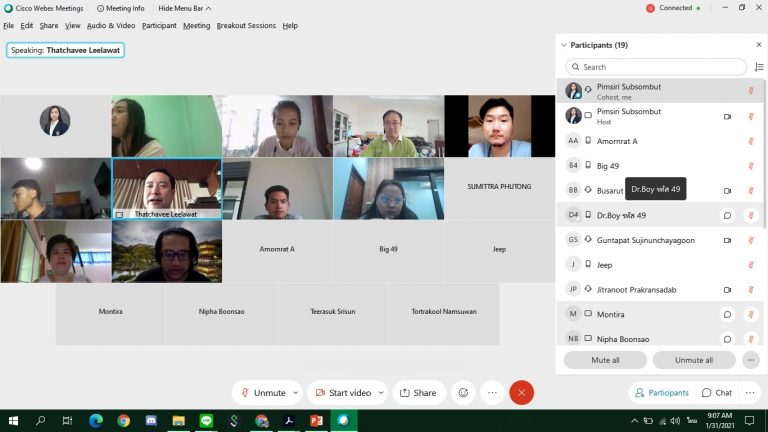Click the sort participants icon
Viewport: 768px width, 432px height.
758,67
